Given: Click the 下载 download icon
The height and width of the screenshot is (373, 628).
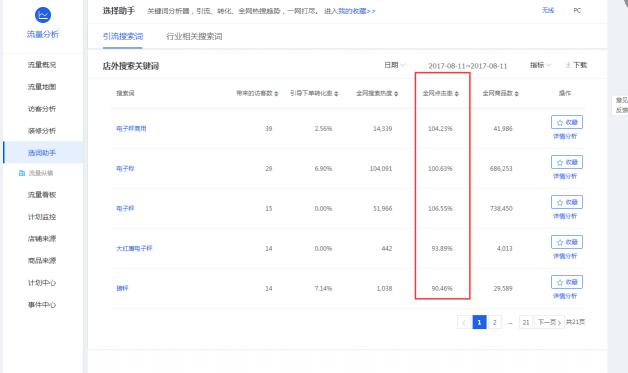Looking at the screenshot, I should (x=568, y=65).
